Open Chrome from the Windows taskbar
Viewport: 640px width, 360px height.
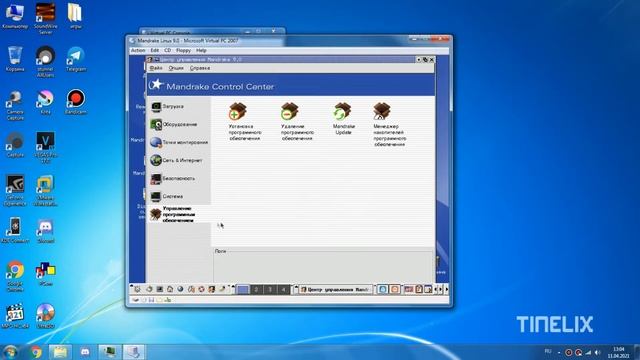click(x=36, y=352)
